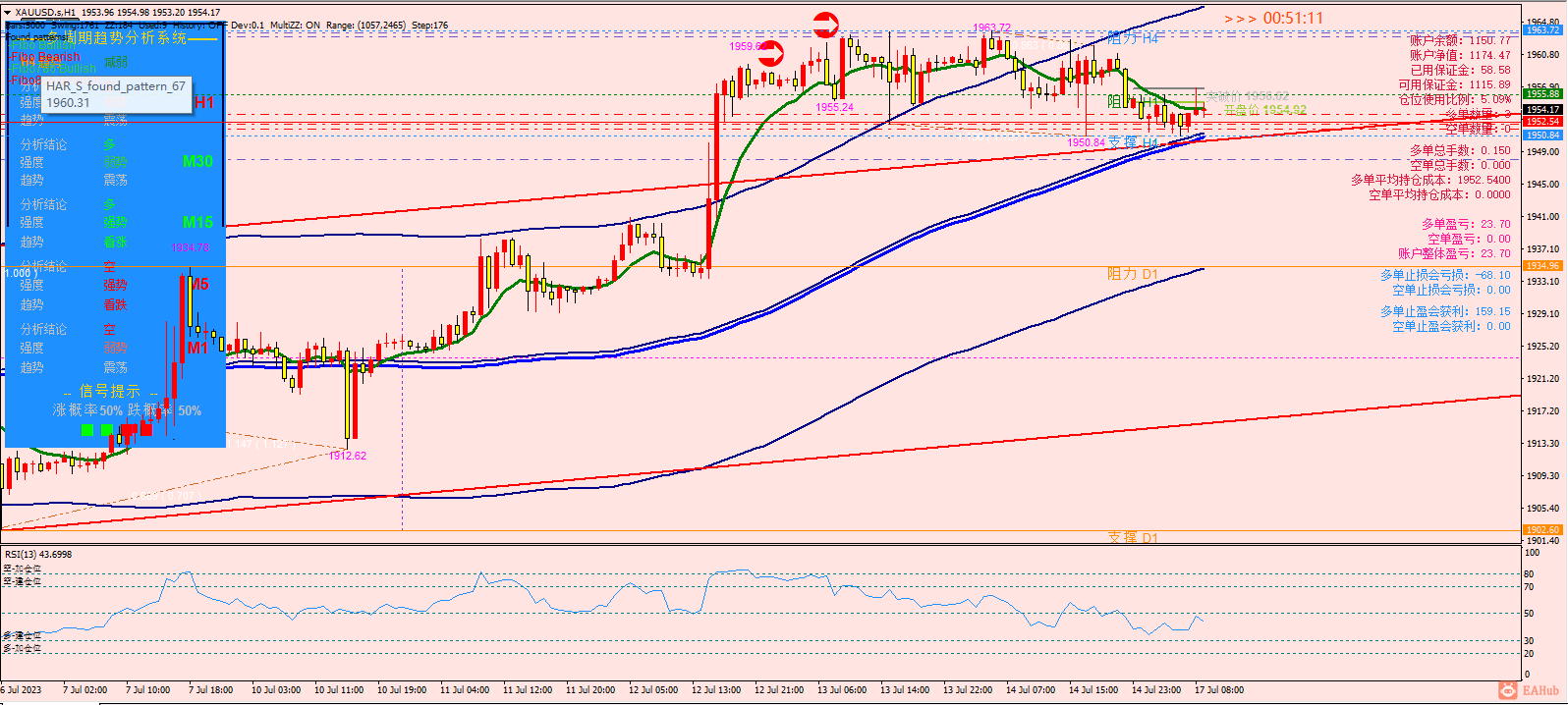Select the M30 timeframe label
Image resolution: width=1568 pixels, height=705 pixels.
(x=197, y=161)
